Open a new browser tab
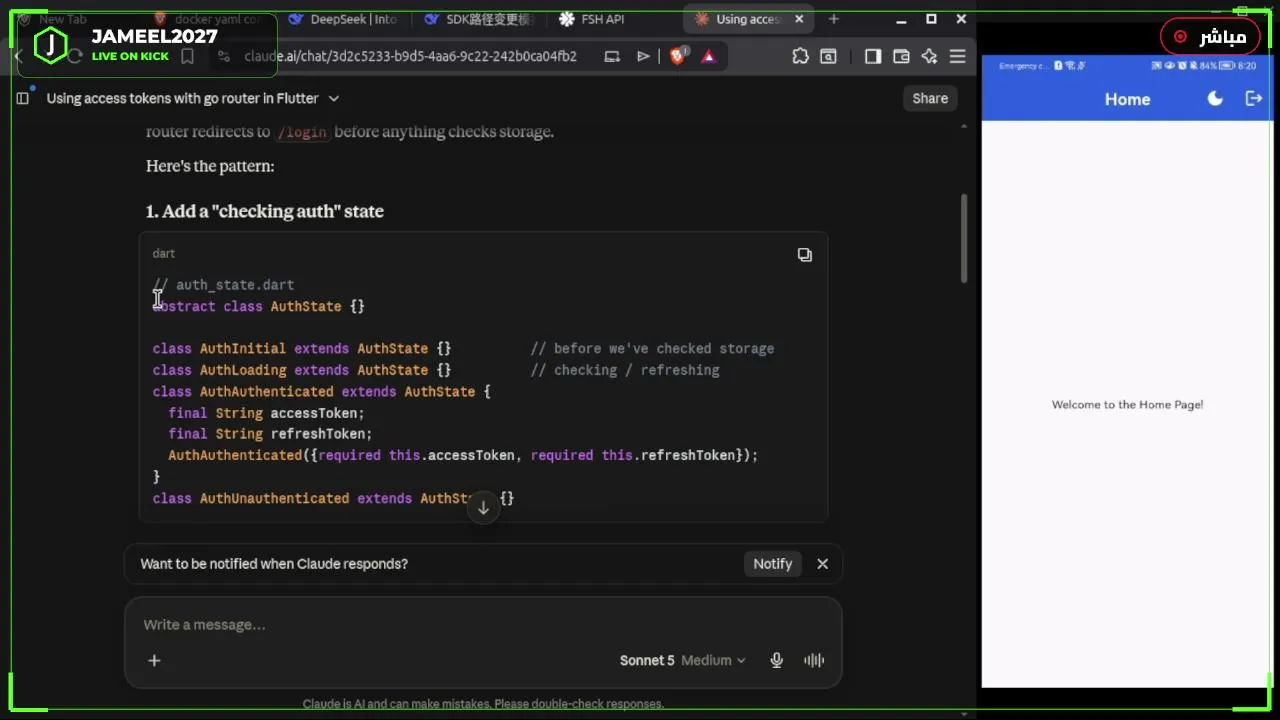The image size is (1280, 720). pyautogui.click(x=833, y=19)
